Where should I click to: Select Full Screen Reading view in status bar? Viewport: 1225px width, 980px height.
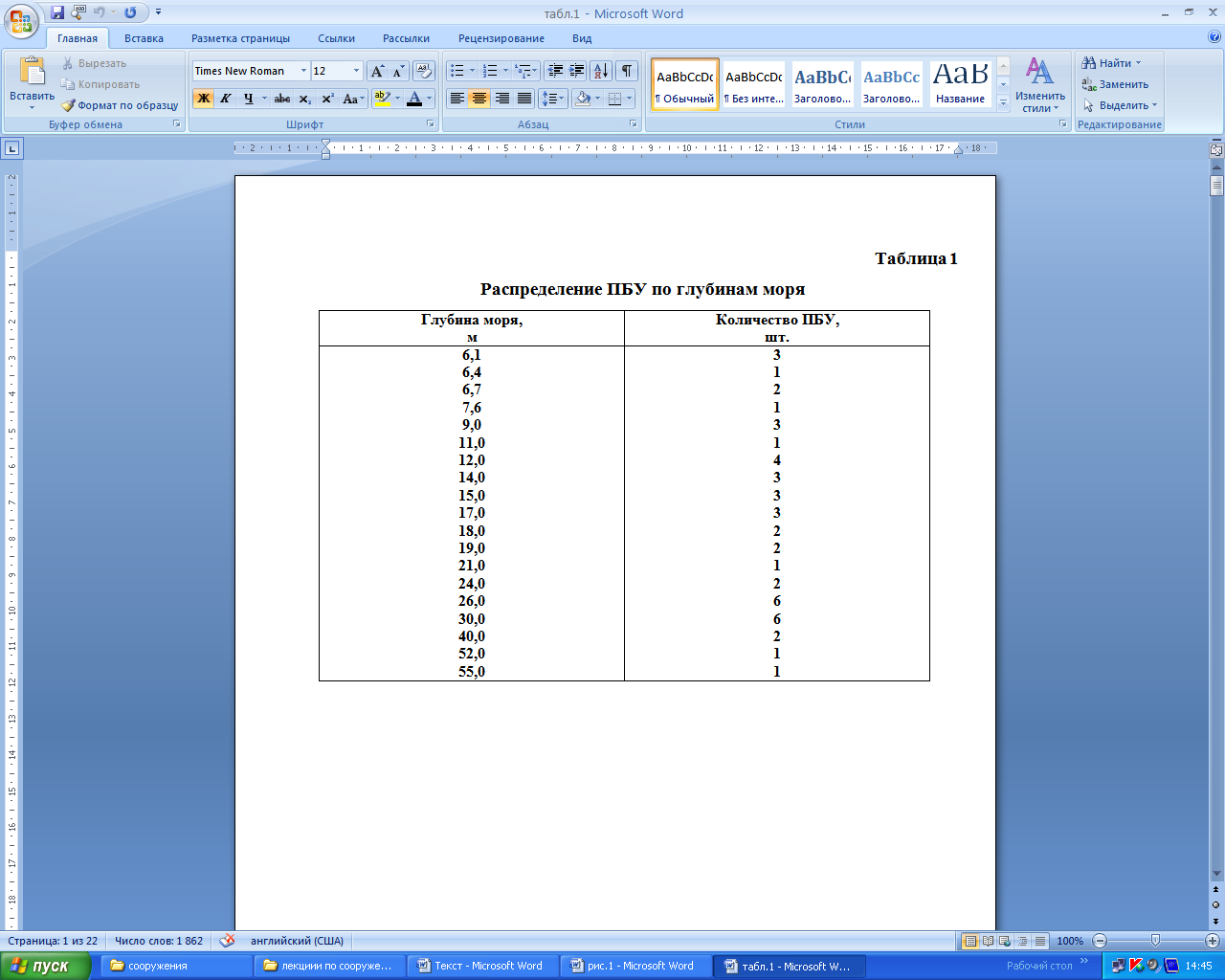click(988, 941)
